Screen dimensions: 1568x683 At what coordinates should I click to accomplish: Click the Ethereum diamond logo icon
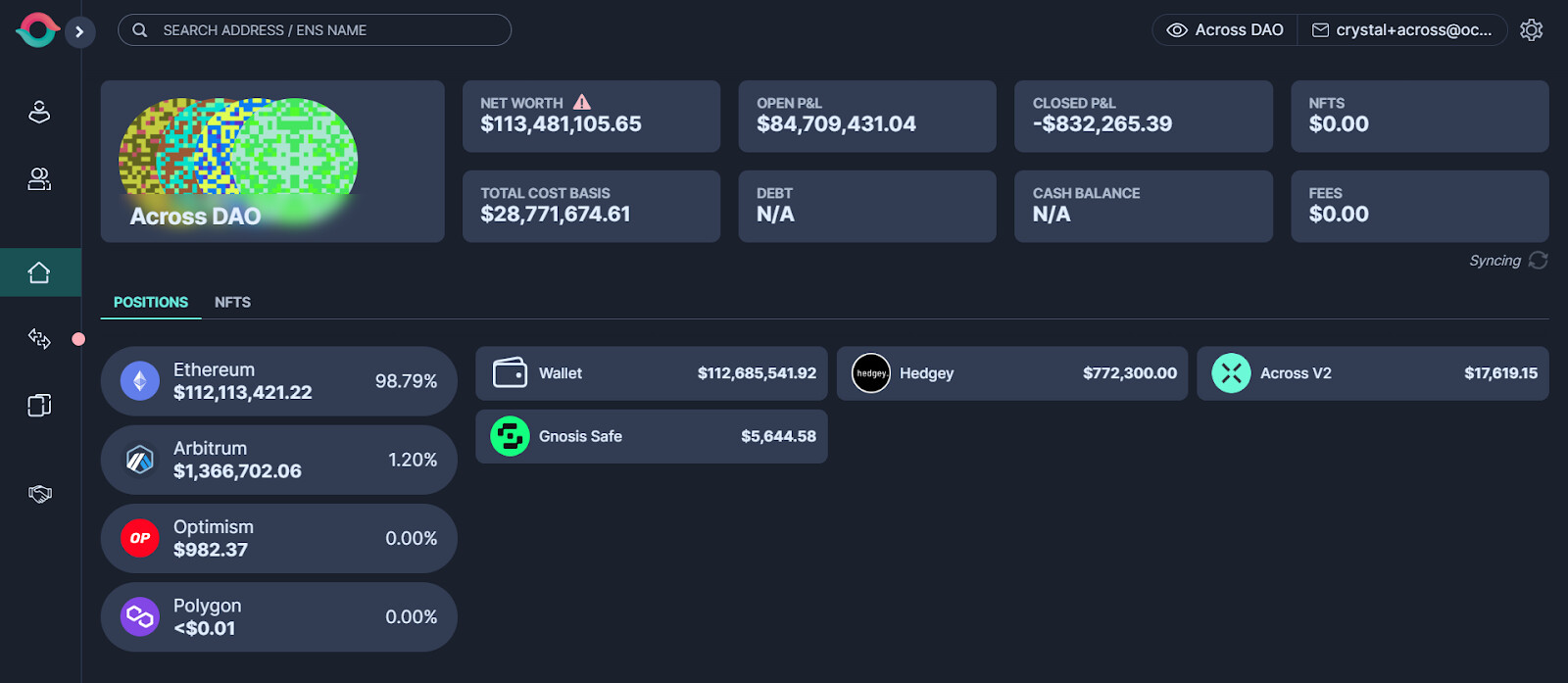click(x=140, y=381)
